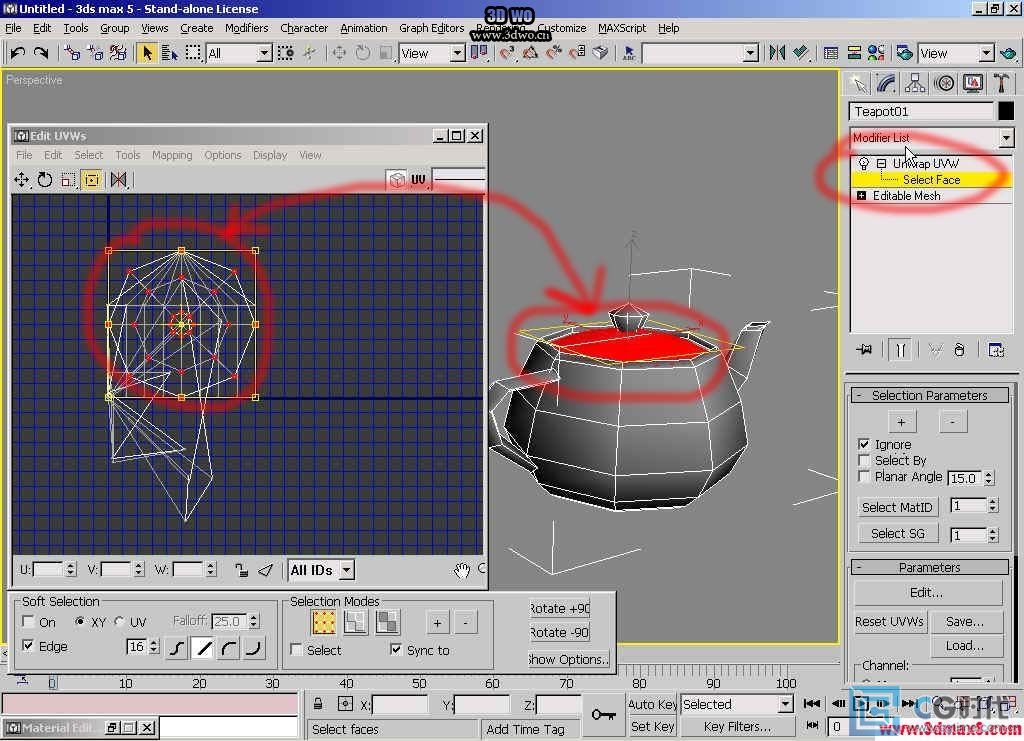This screenshot has width=1024, height=741.
Task: Uncheck the Edge checkbox
Action: point(28,646)
